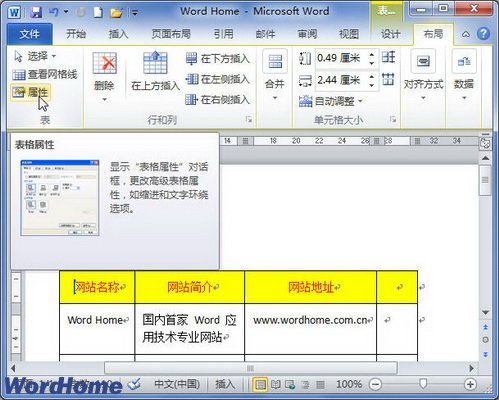499x400 pixels.
Task: Open the undo history dropdown arrow
Action: pyautogui.click(x=66, y=12)
